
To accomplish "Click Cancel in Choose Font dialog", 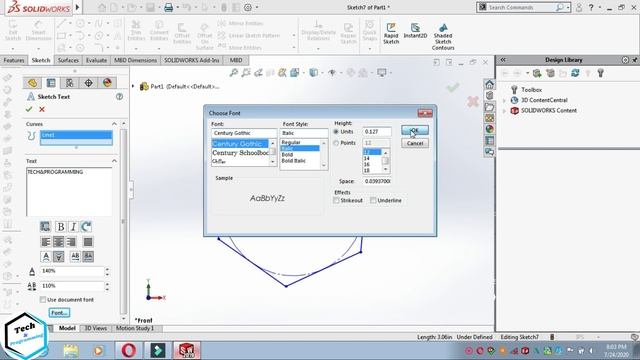I will pyautogui.click(x=415, y=143).
